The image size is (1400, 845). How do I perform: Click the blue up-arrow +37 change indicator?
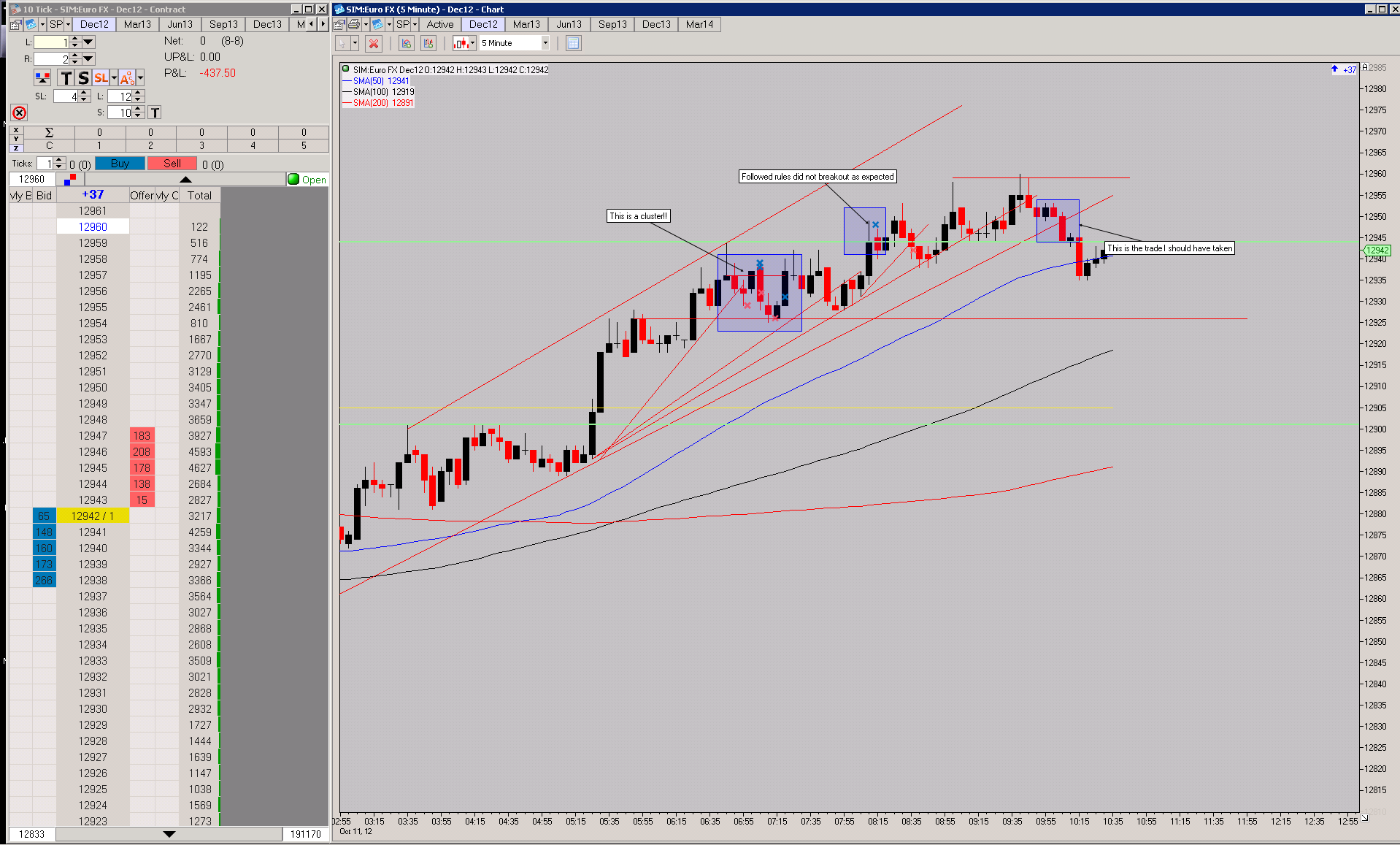tap(1343, 69)
